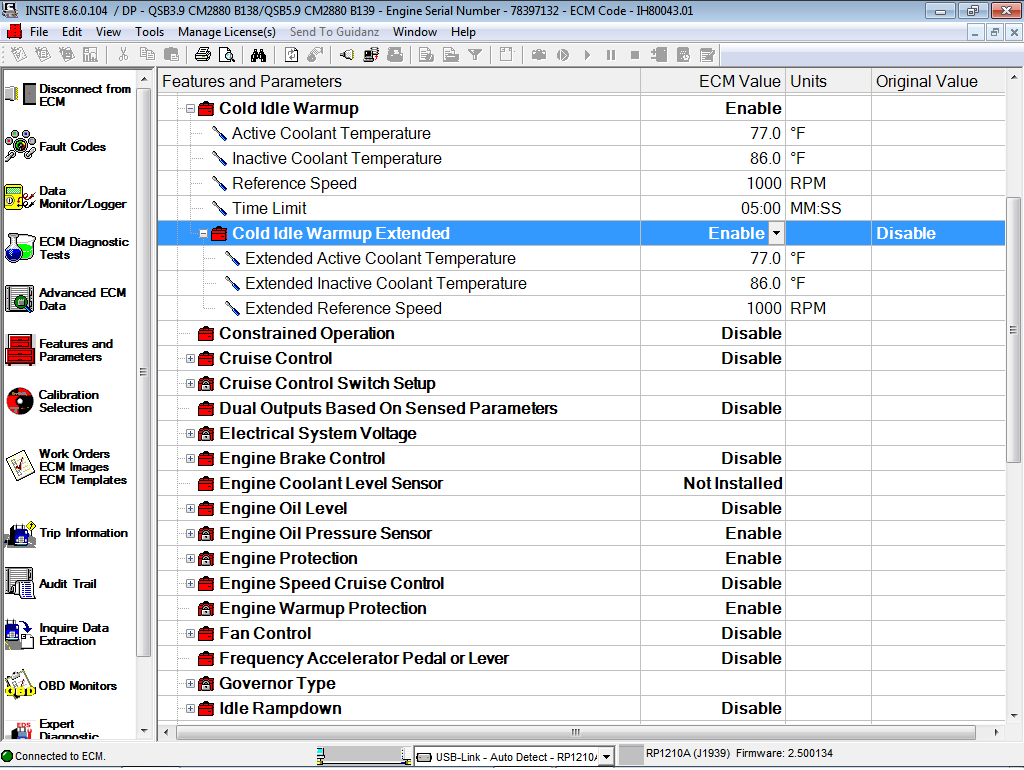This screenshot has height=770, width=1024.
Task: Click the Original Value column header
Action: tap(938, 81)
